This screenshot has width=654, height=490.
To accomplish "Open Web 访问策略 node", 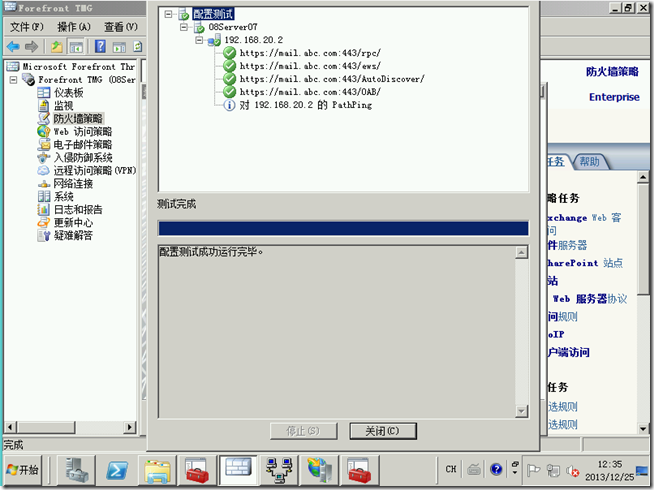I will [83, 131].
